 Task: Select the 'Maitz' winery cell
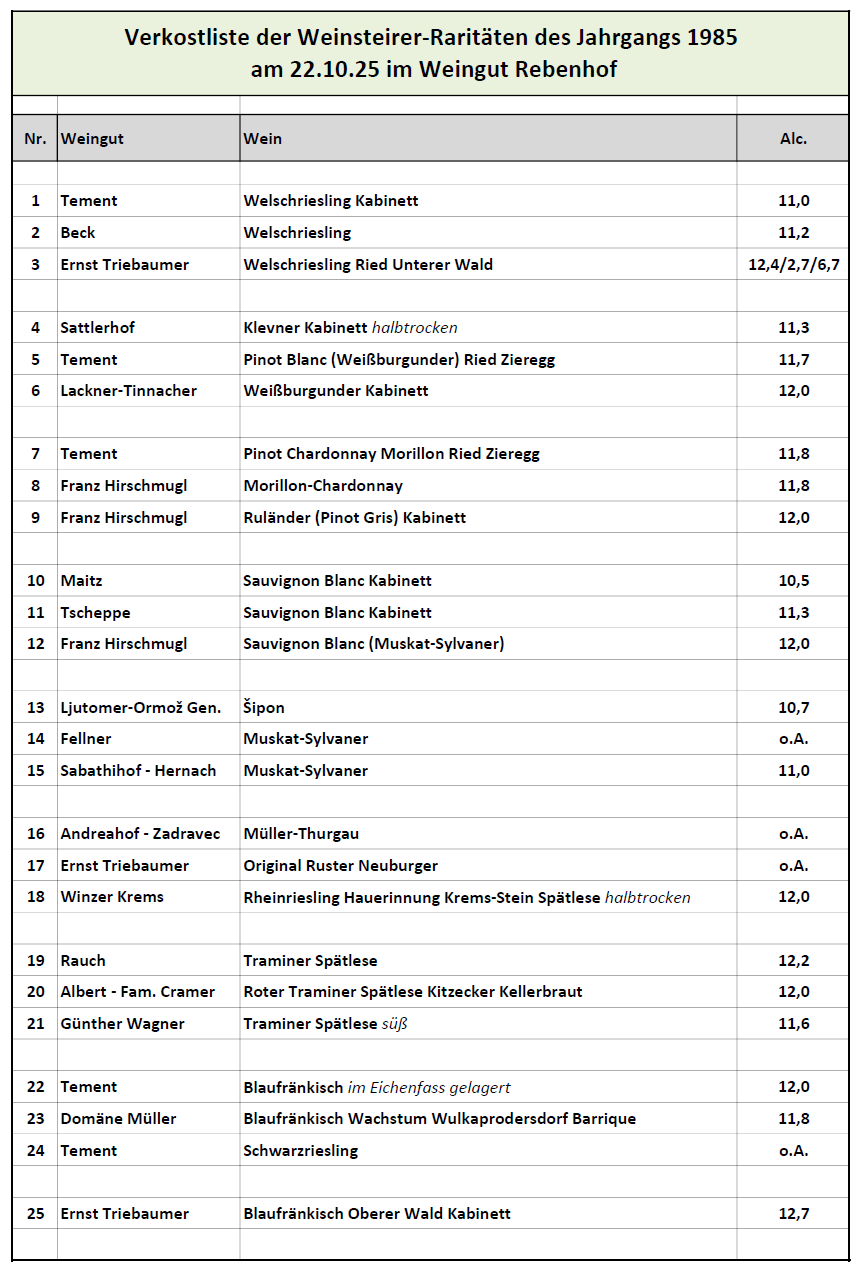click(x=81, y=581)
